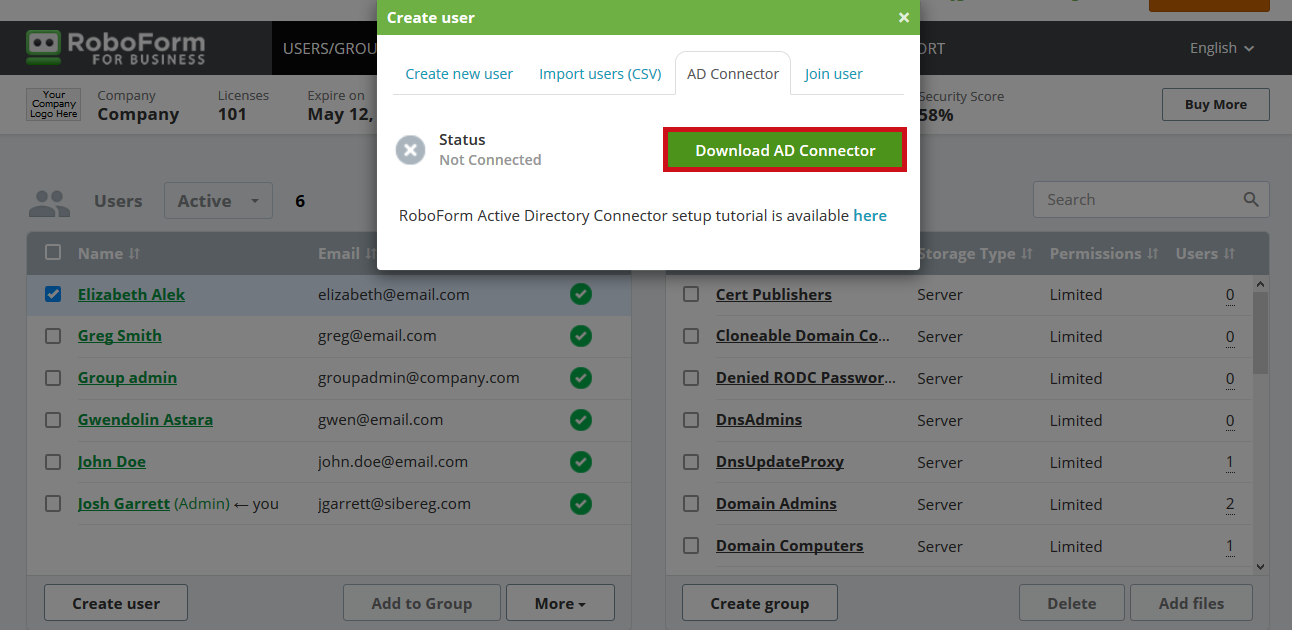This screenshot has width=1292, height=630.
Task: Sort users by Email column
Action: [346, 254]
